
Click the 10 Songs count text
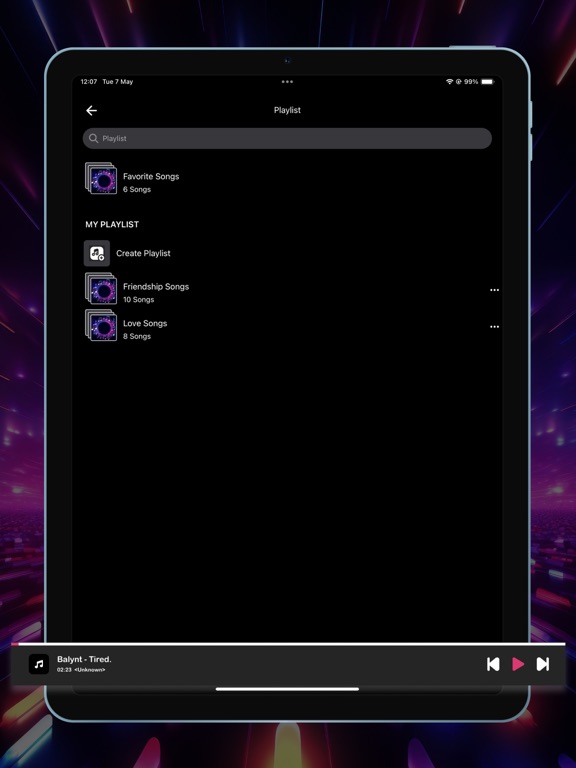[139, 300]
